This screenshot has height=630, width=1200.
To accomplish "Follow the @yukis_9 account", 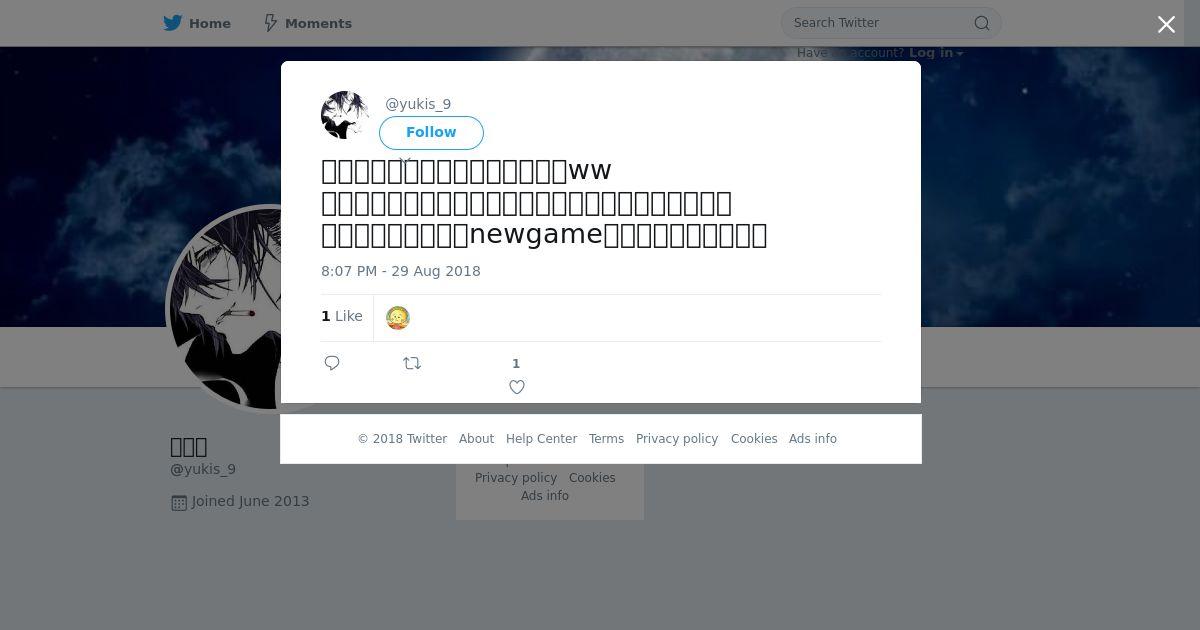I will pyautogui.click(x=431, y=132).
